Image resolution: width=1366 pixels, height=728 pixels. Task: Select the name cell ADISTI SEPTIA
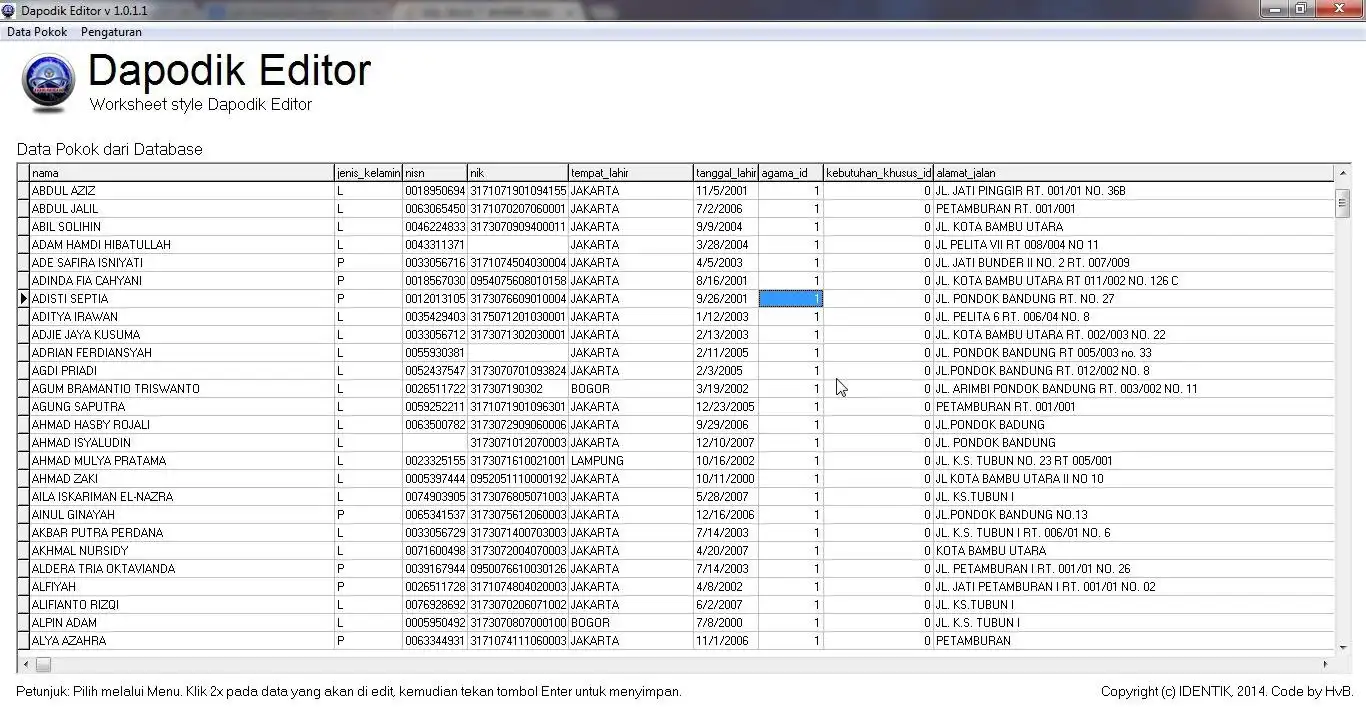[182, 299]
